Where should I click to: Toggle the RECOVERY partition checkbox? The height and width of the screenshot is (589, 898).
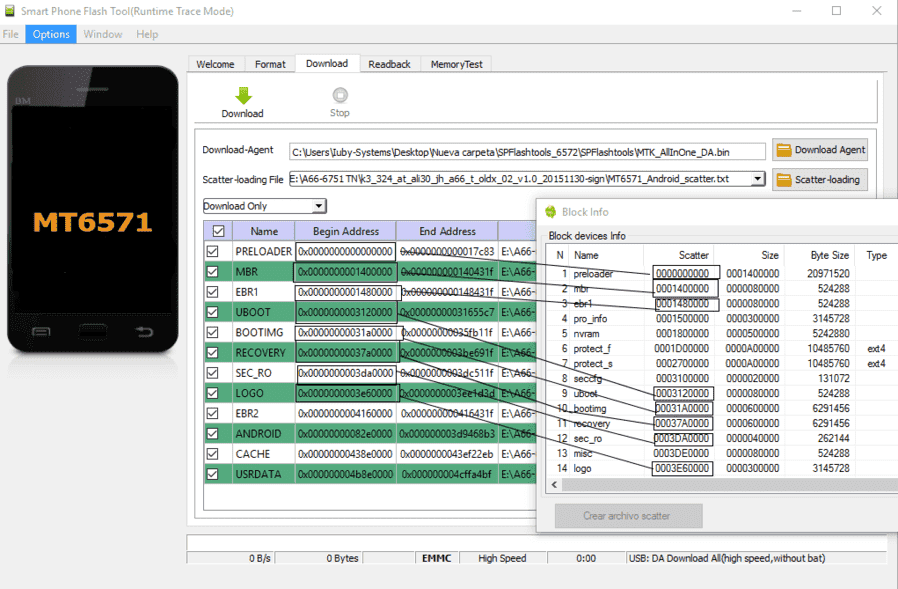click(212, 352)
